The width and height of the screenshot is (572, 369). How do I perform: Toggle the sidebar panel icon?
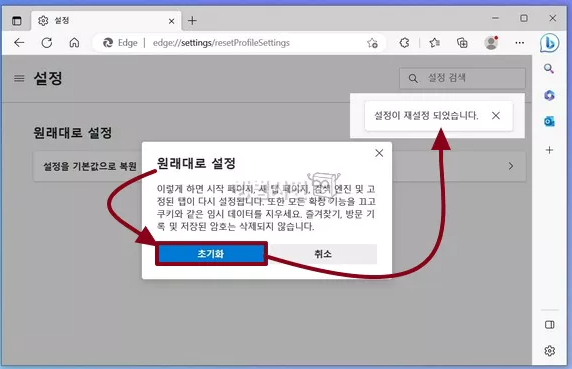(549, 325)
